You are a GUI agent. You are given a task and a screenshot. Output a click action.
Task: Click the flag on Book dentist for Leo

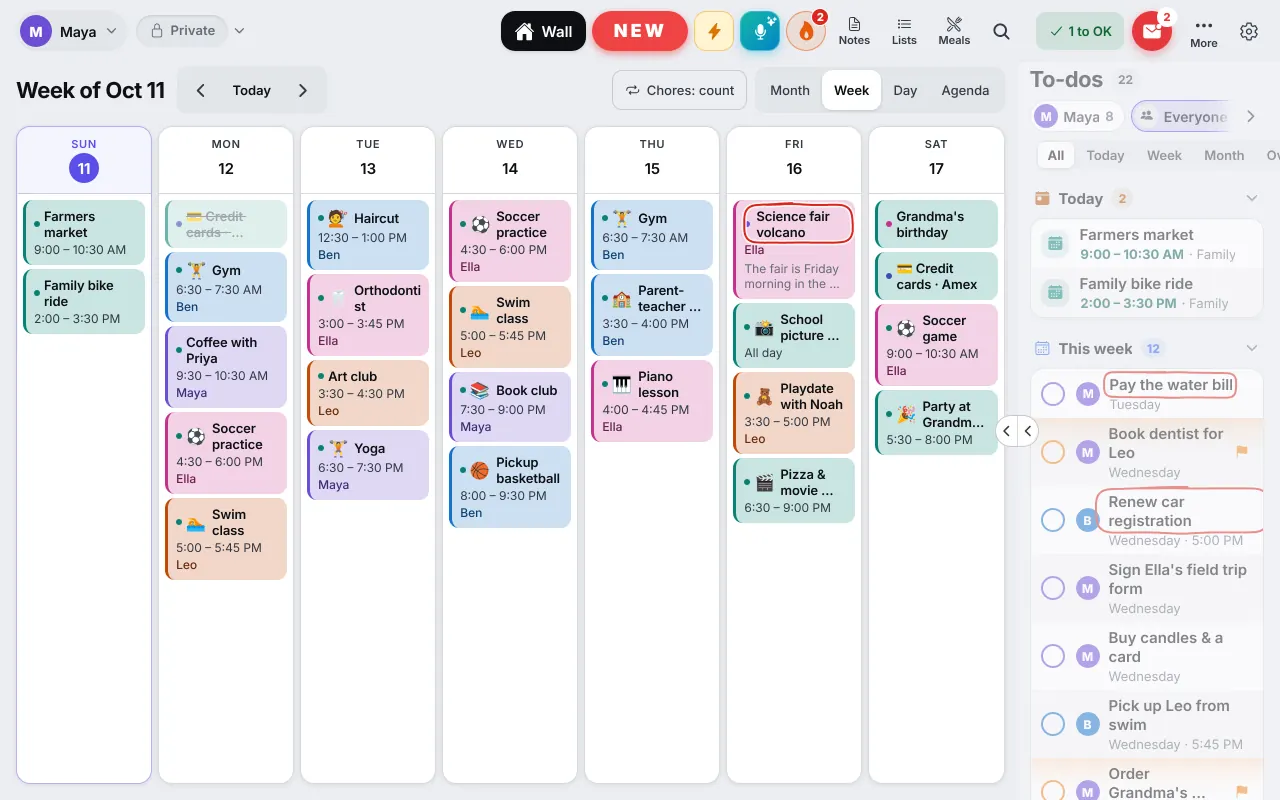(1242, 451)
